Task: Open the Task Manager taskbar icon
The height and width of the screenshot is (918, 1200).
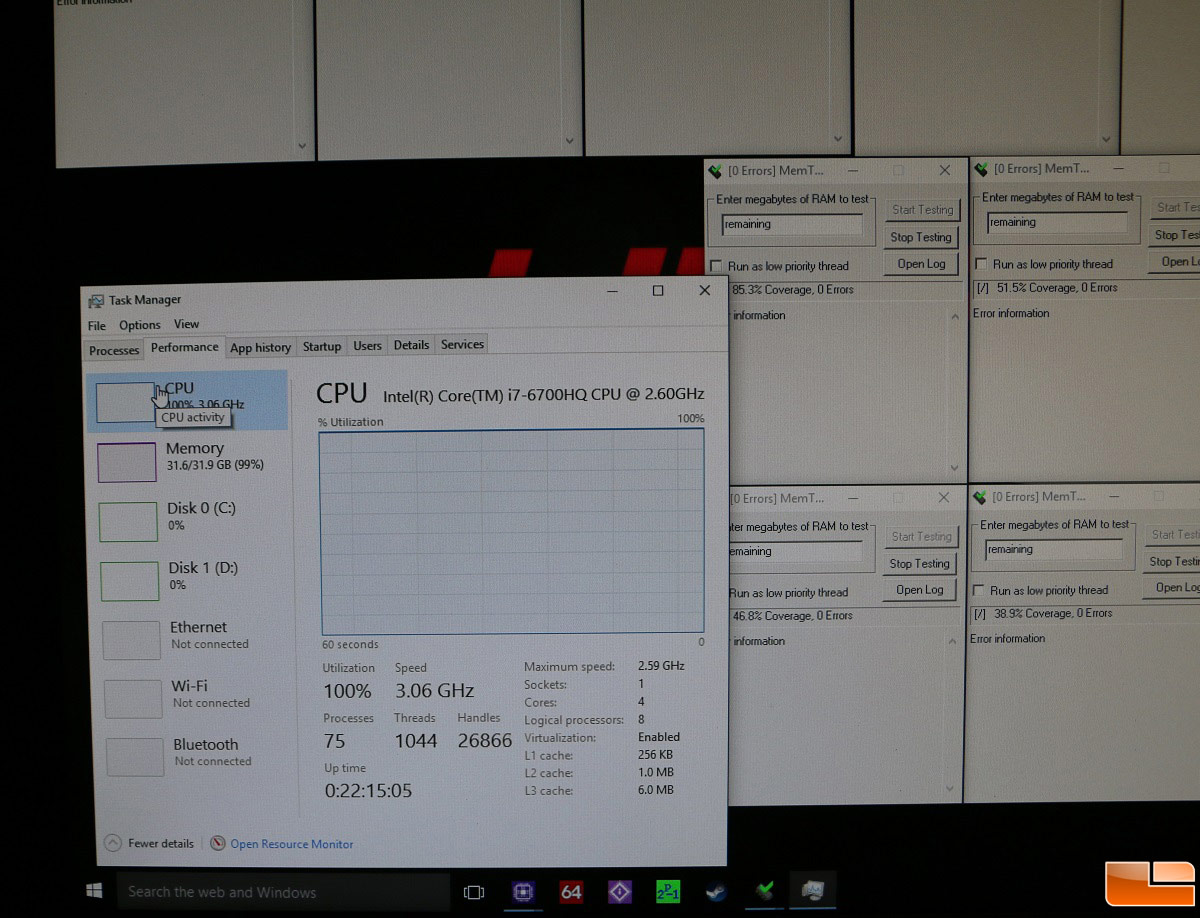Action: [x=813, y=890]
